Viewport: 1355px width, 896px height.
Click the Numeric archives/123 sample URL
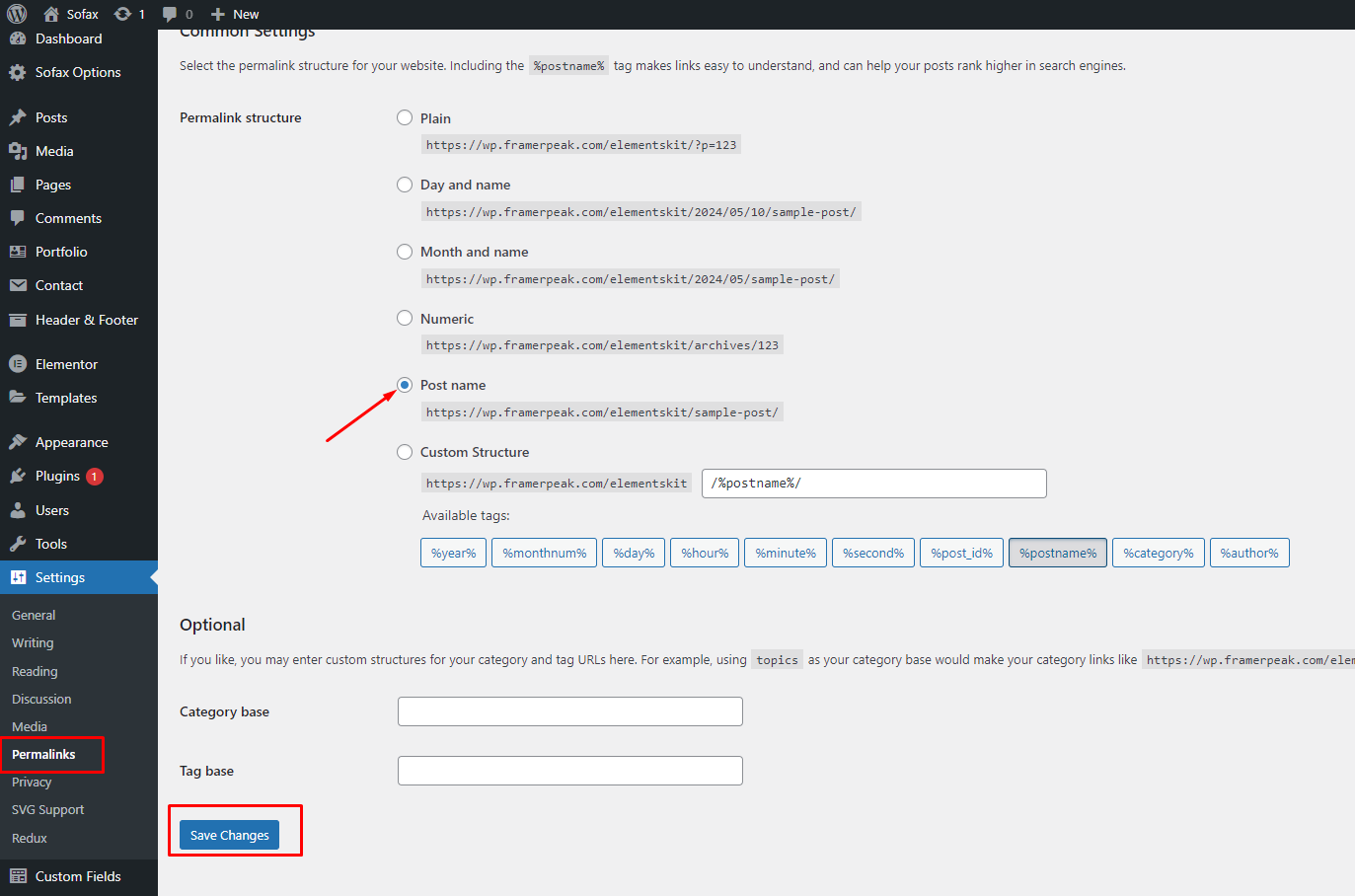click(602, 345)
